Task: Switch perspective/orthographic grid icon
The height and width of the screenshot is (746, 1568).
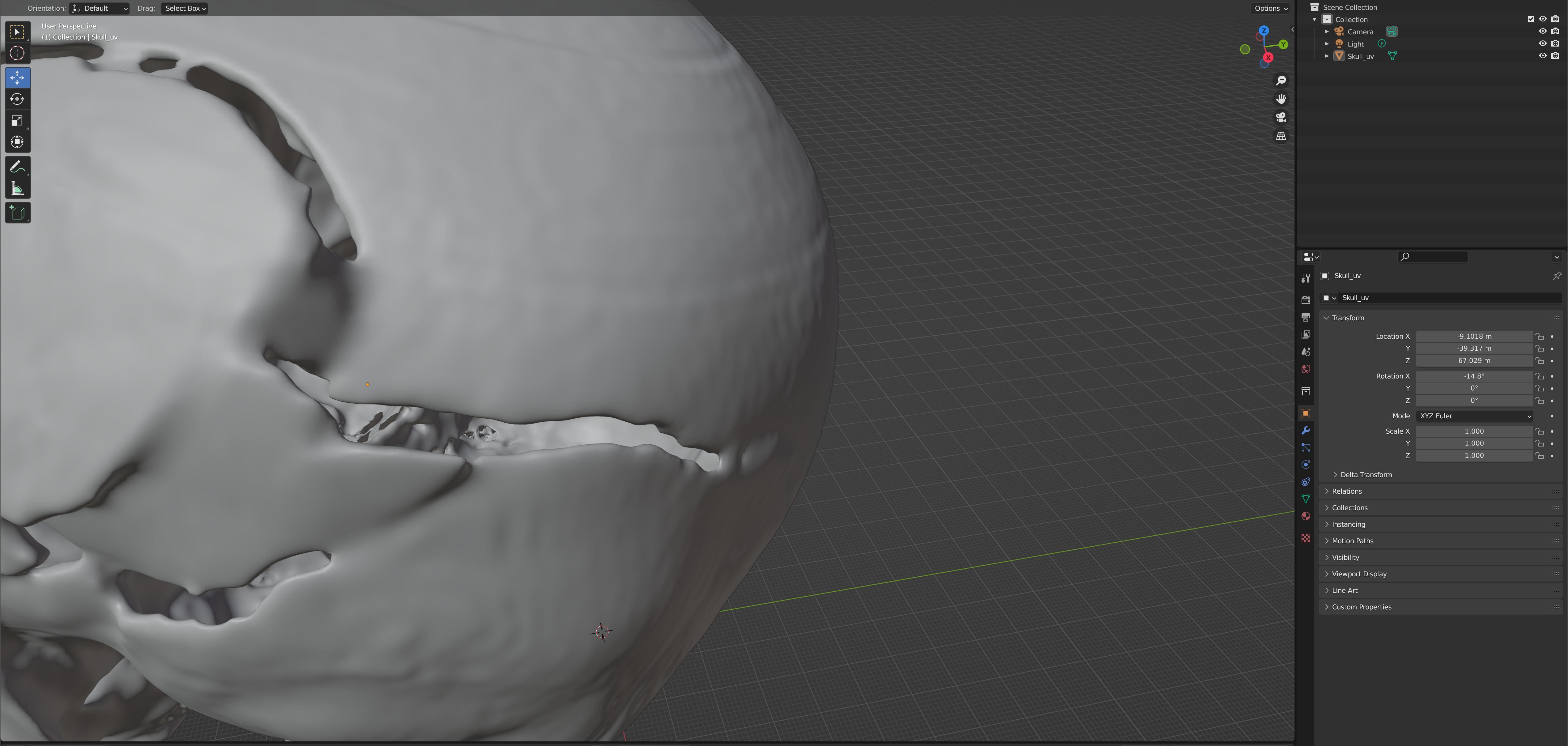Action: point(1281,136)
